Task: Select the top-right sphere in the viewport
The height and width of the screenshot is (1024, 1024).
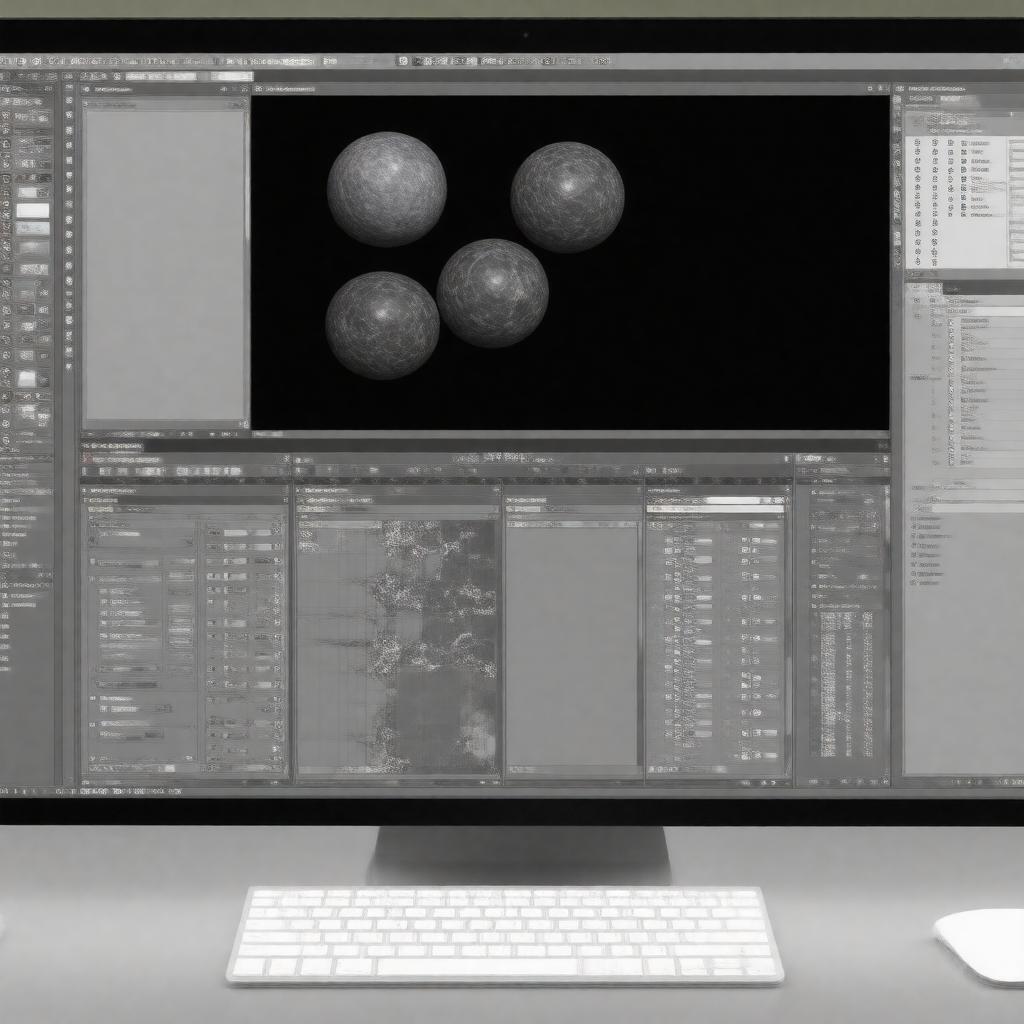Action: click(x=567, y=196)
